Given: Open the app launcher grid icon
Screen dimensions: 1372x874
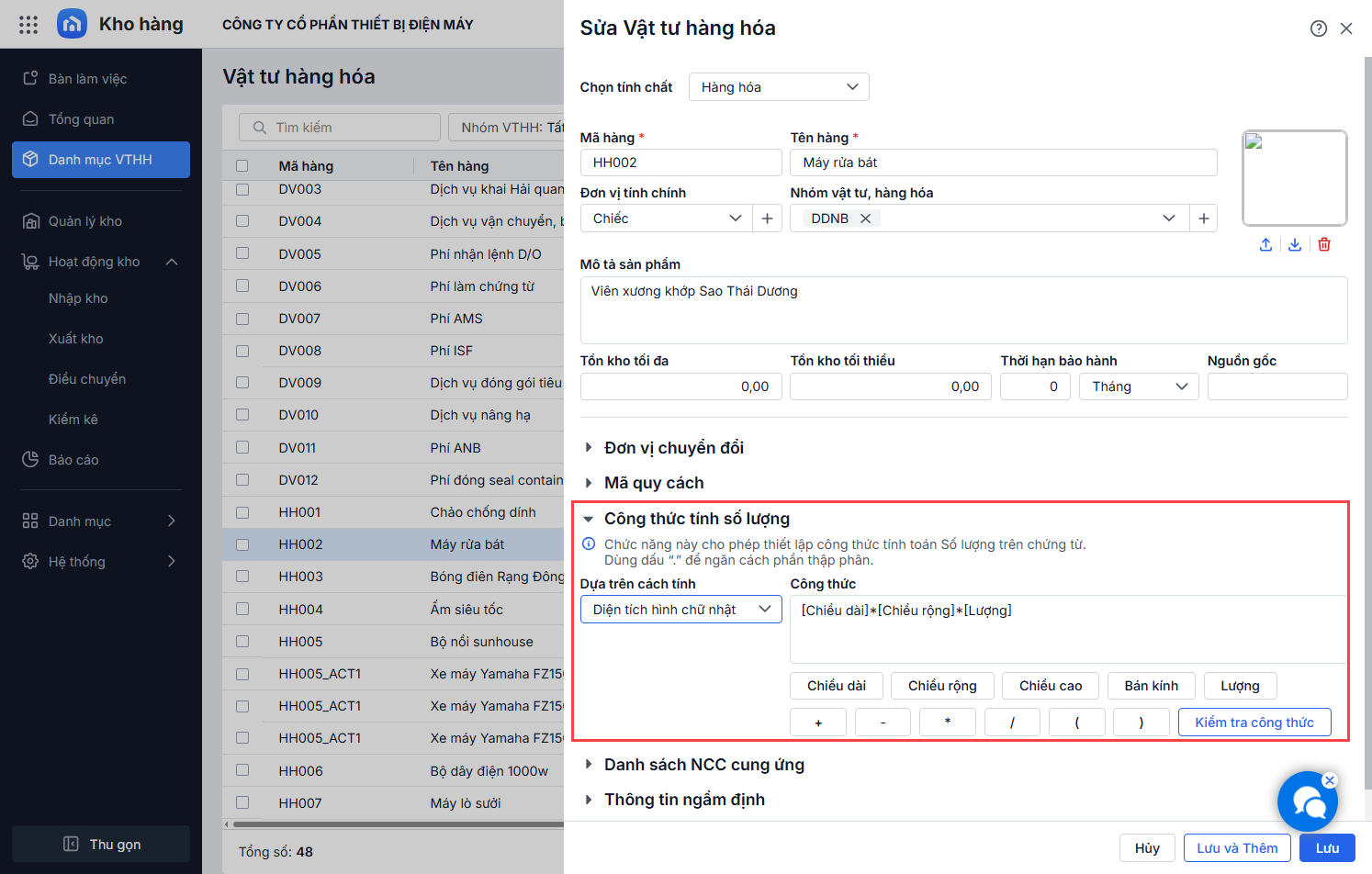Looking at the screenshot, I should click(x=28, y=25).
